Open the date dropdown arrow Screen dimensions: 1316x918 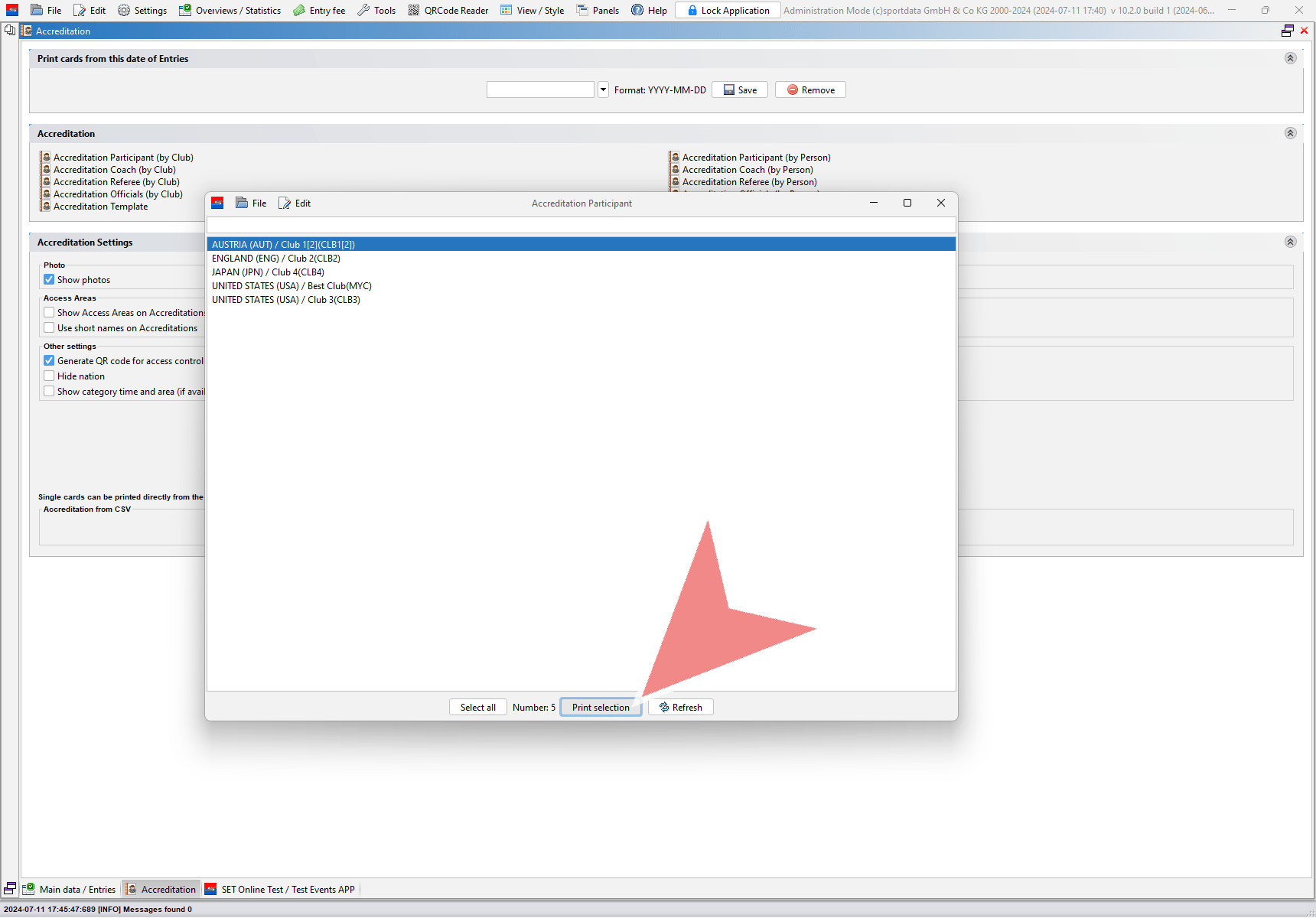(603, 90)
